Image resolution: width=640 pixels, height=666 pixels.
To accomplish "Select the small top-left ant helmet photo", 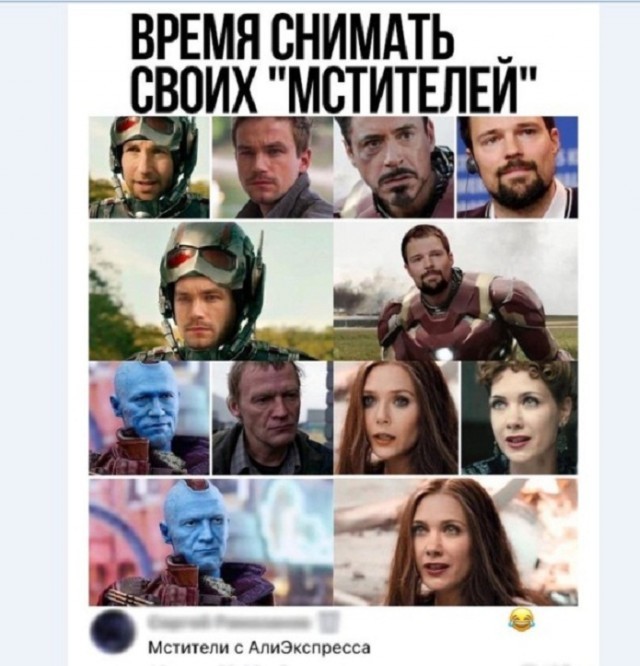I will pos(149,167).
